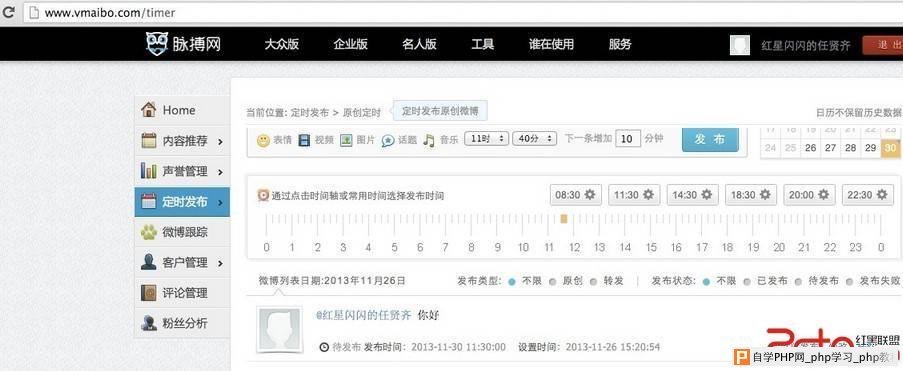Open the 谁在使用 menu
The width and height of the screenshot is (903, 371).
pos(551,44)
